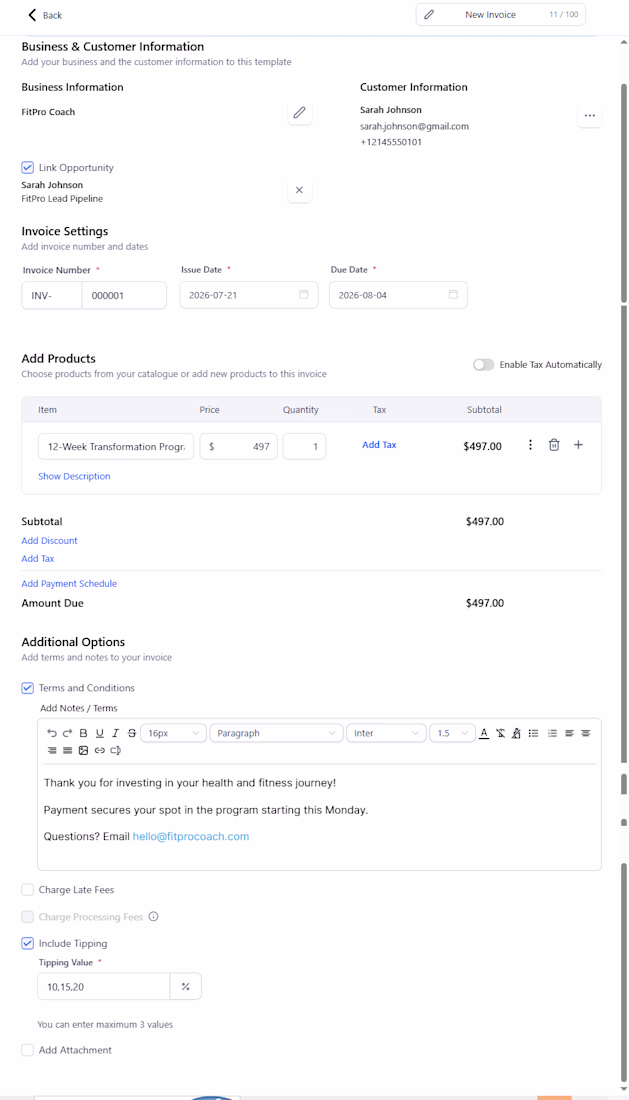Uncheck Terms and Conditions checkbox
The image size is (629, 1100).
tap(27, 688)
